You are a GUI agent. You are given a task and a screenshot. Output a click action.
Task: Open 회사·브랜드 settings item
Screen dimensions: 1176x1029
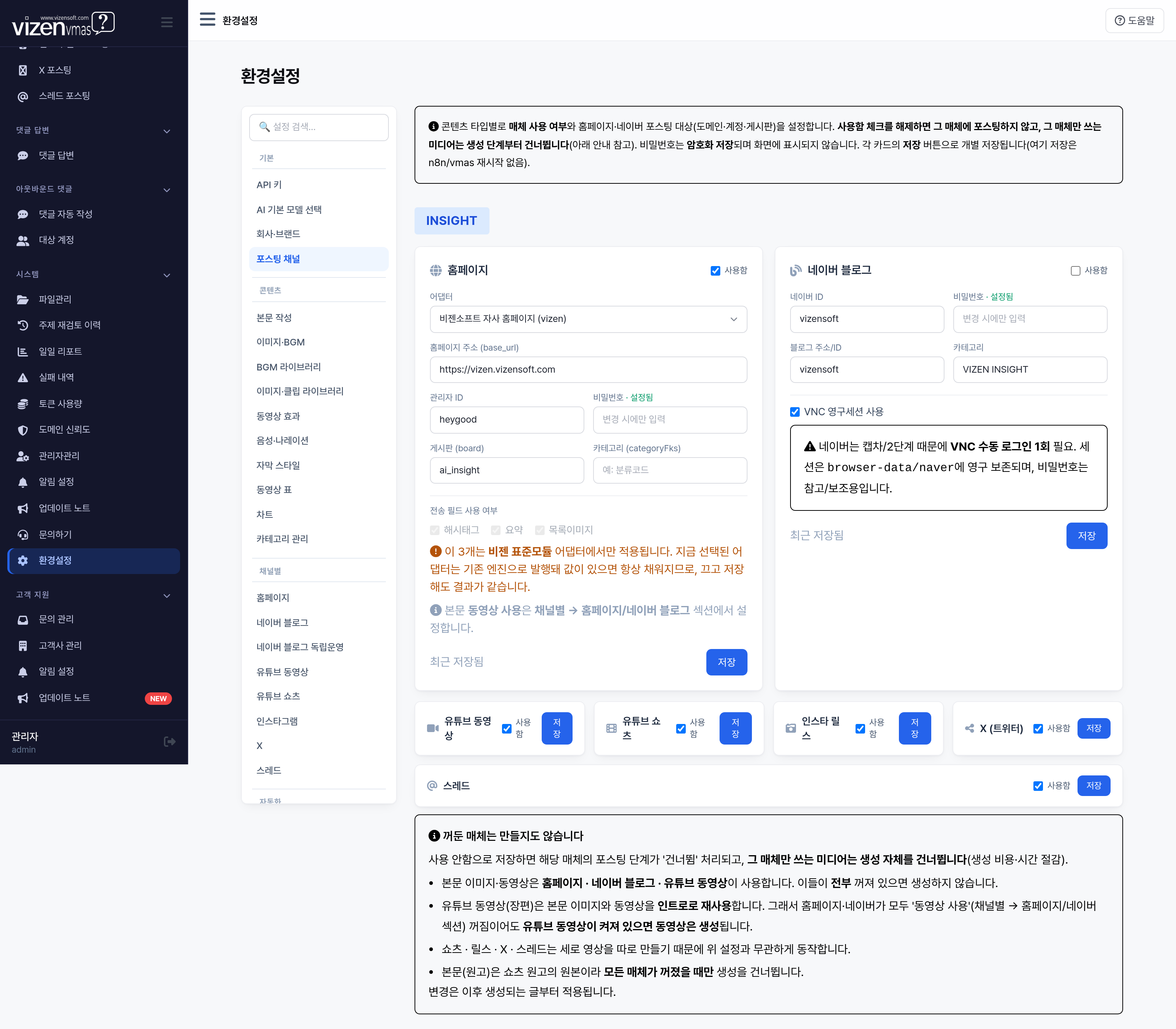[319, 234]
